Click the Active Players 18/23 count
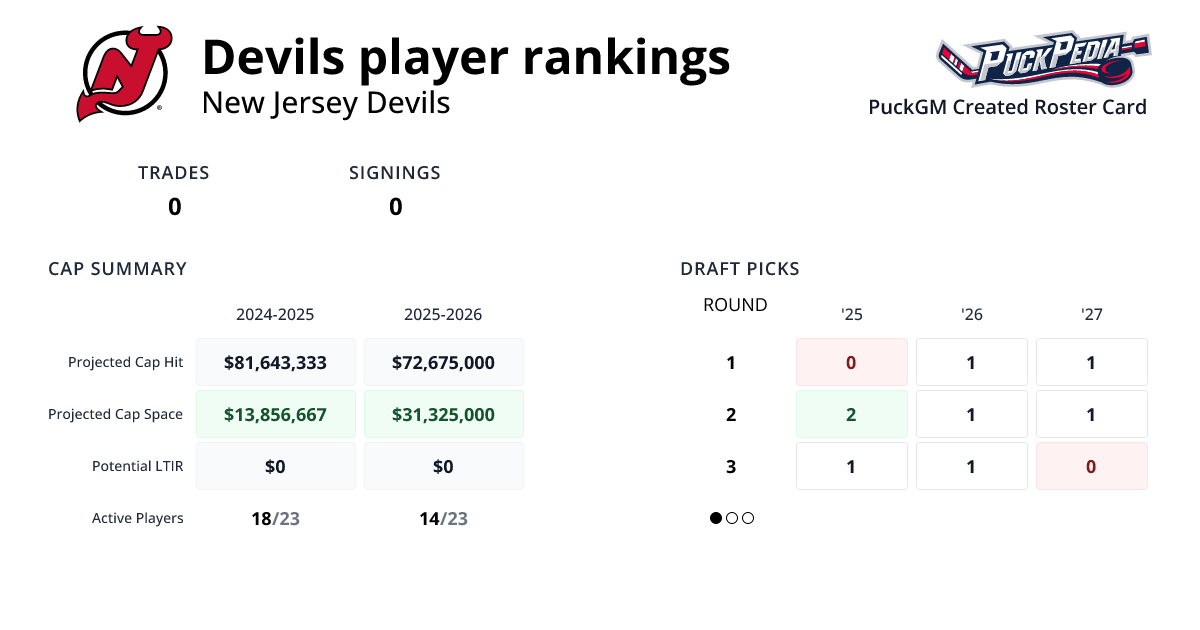Image resolution: width=1200 pixels, height=630 pixels. click(x=275, y=518)
